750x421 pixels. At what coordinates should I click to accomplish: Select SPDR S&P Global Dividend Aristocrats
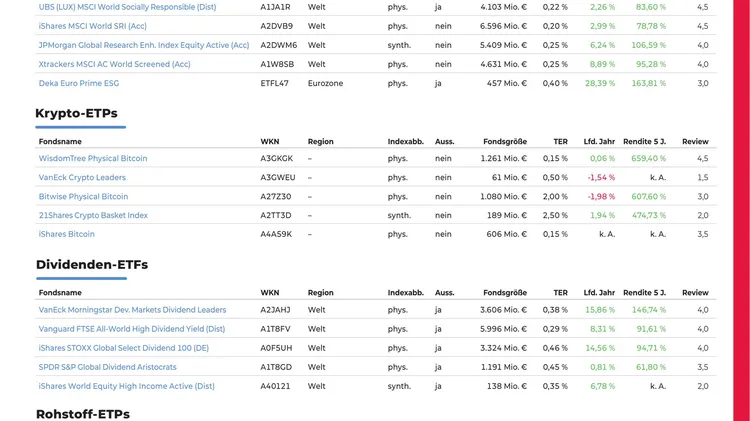point(113,367)
